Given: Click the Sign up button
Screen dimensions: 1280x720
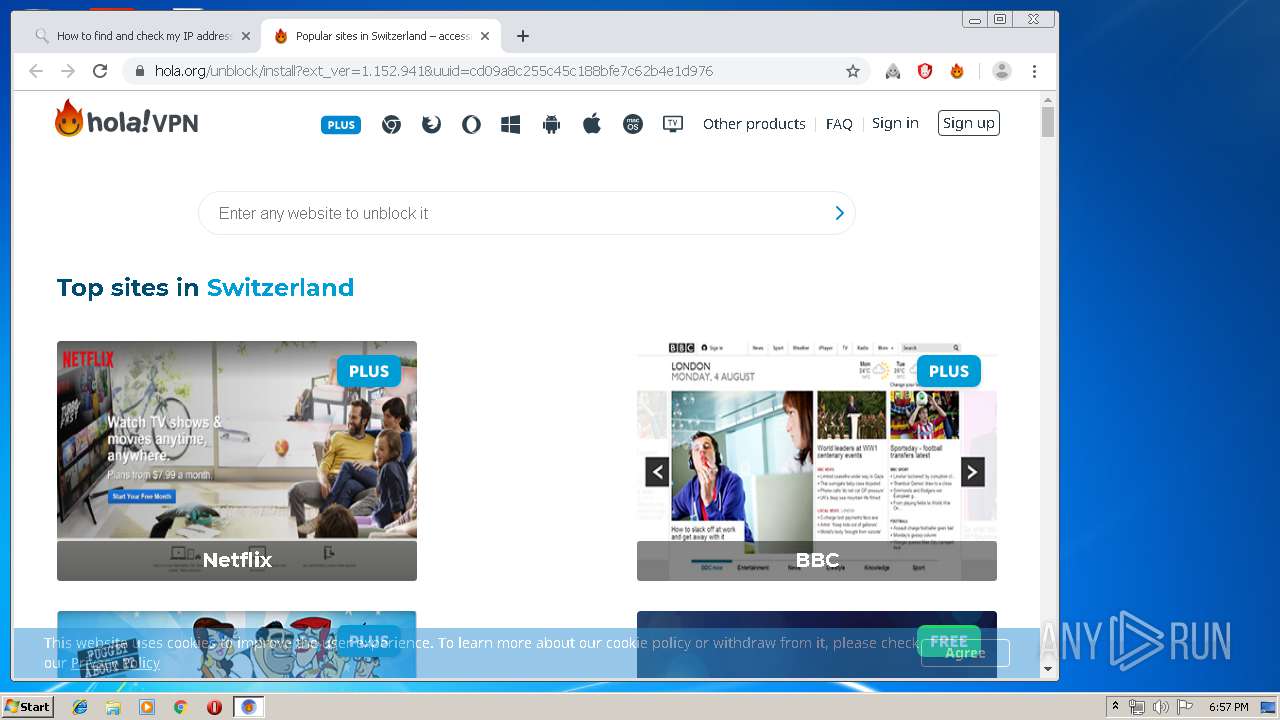Looking at the screenshot, I should pyautogui.click(x=969, y=123).
